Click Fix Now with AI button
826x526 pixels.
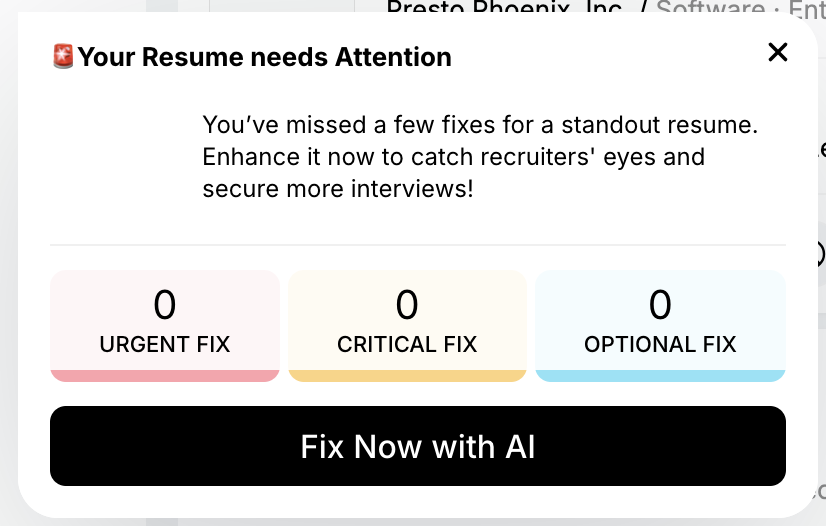pyautogui.click(x=418, y=446)
